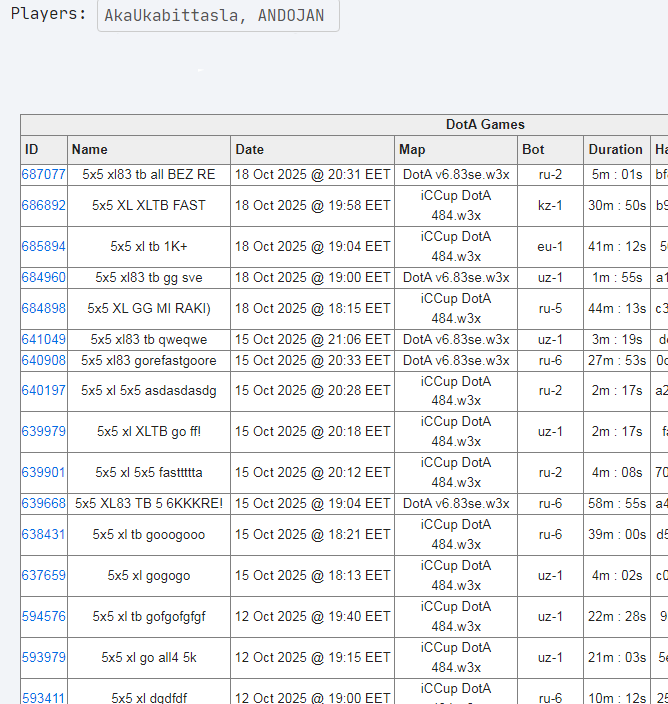
Task: Select game name '5x5 xl go all4 5k'
Action: coord(149,657)
